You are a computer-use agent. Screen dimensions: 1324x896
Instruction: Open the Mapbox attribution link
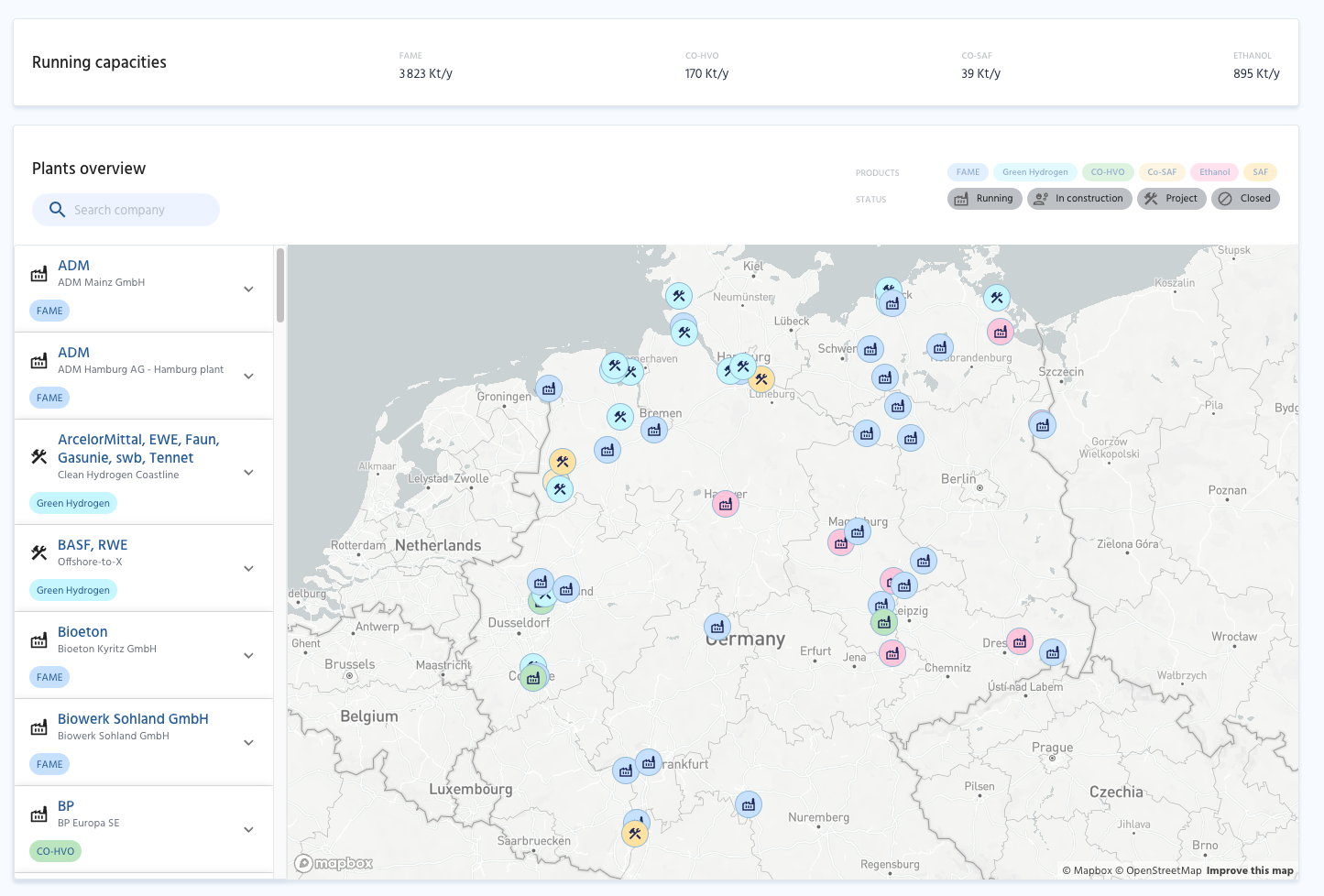tap(1088, 871)
